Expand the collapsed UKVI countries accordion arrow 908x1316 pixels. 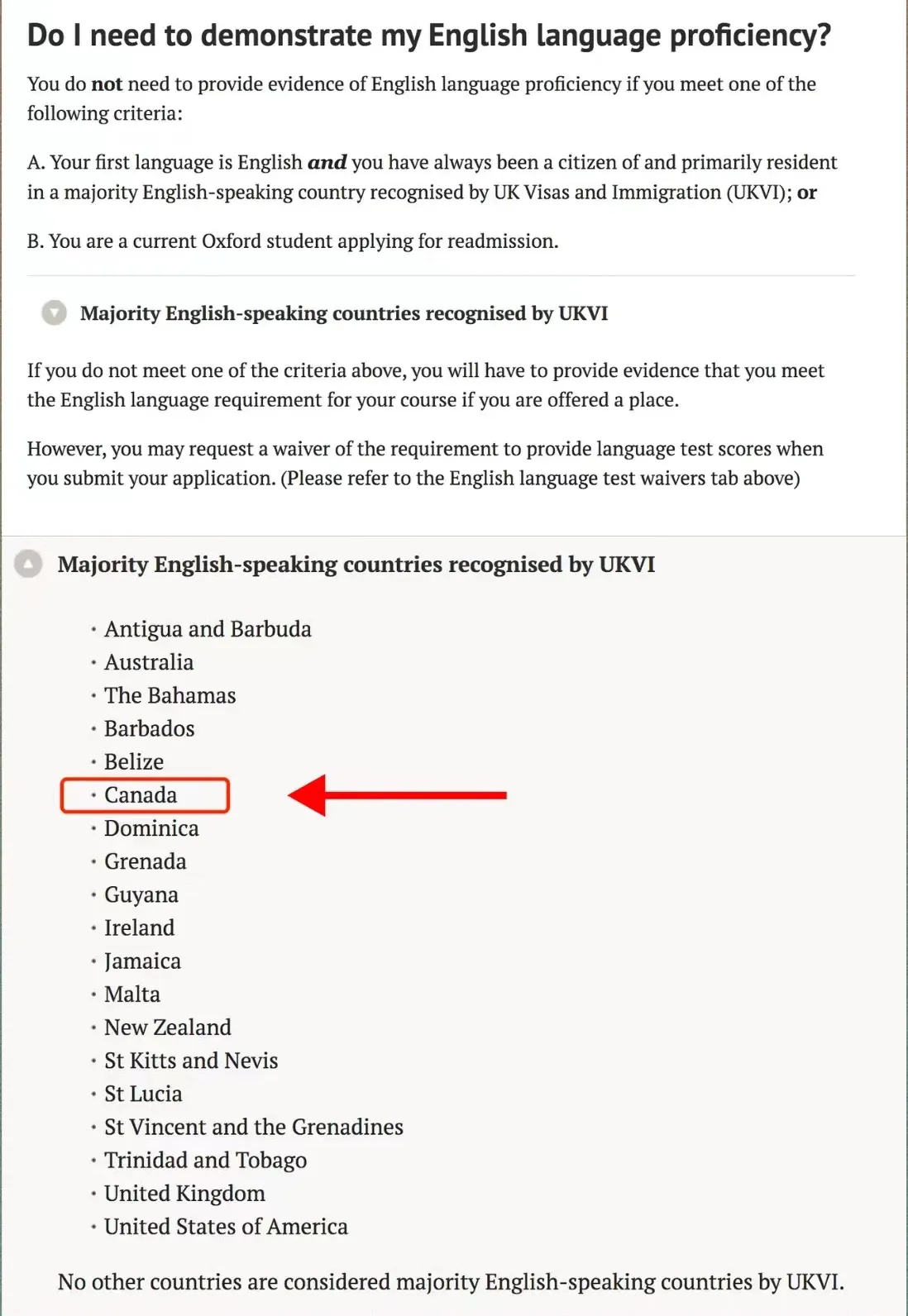click(54, 313)
